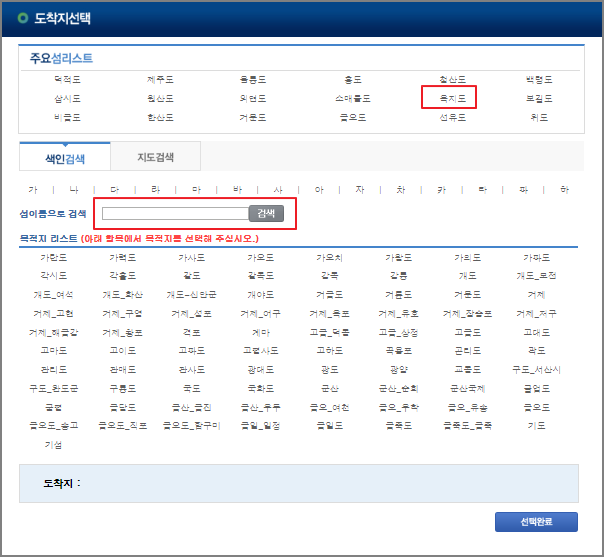Select 위도 in the main island list
The width and height of the screenshot is (604, 557).
point(539,117)
